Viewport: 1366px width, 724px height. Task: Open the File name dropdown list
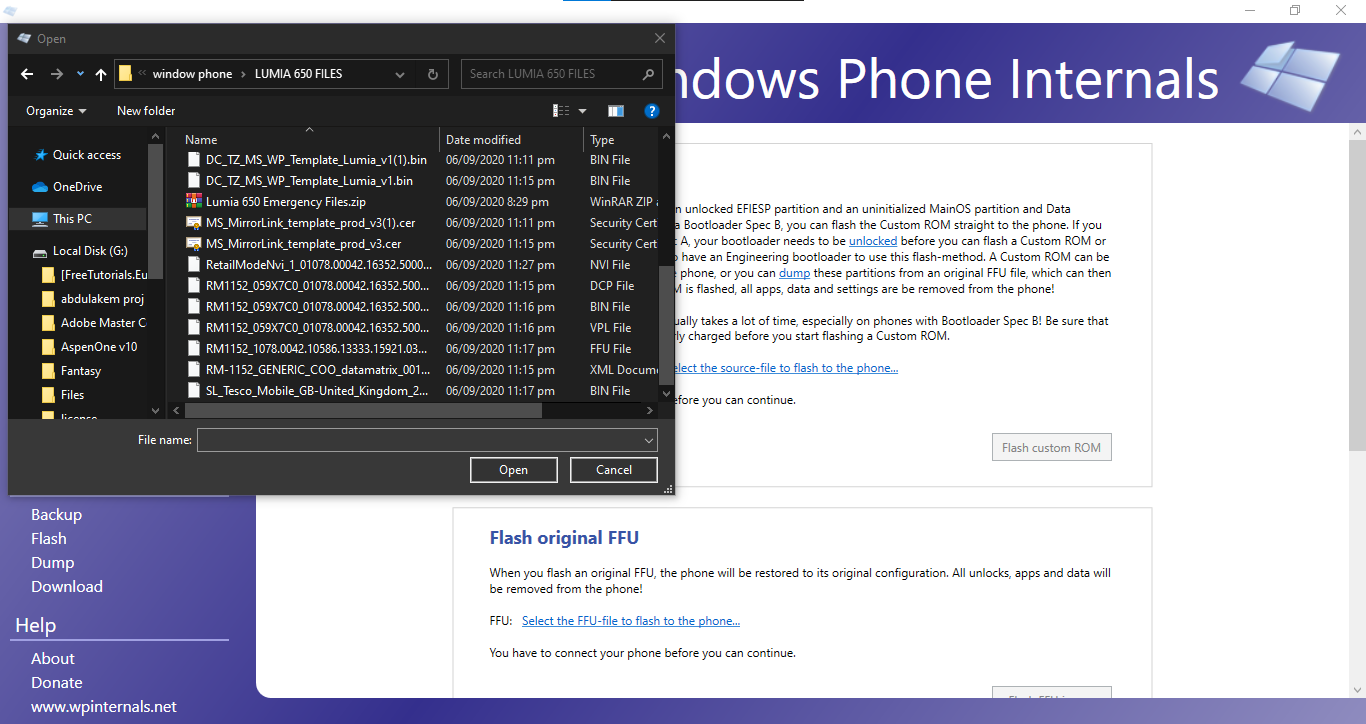649,440
